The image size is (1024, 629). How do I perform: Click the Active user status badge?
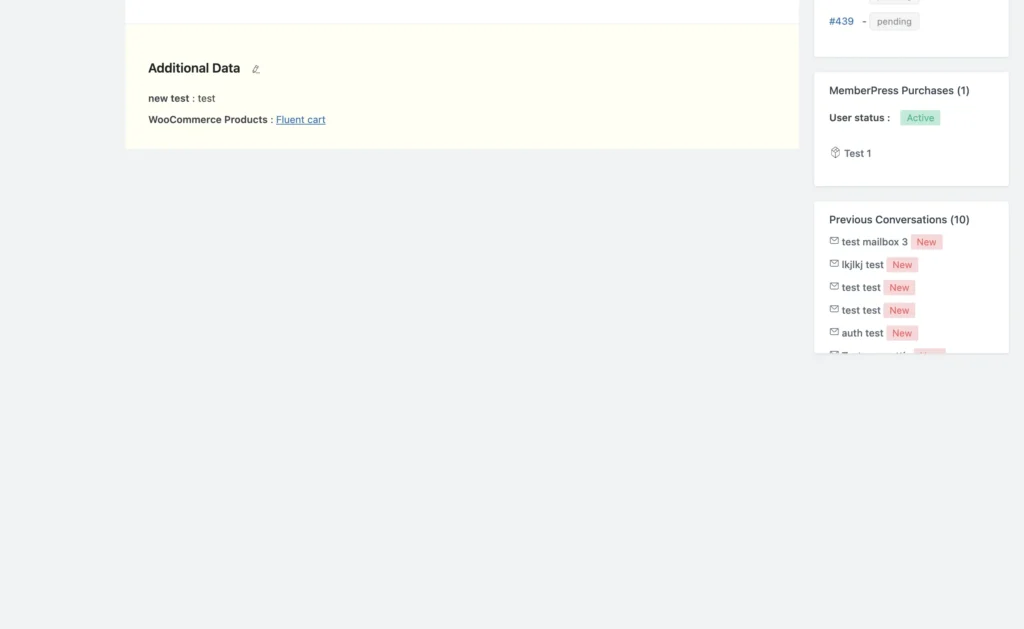coord(920,118)
